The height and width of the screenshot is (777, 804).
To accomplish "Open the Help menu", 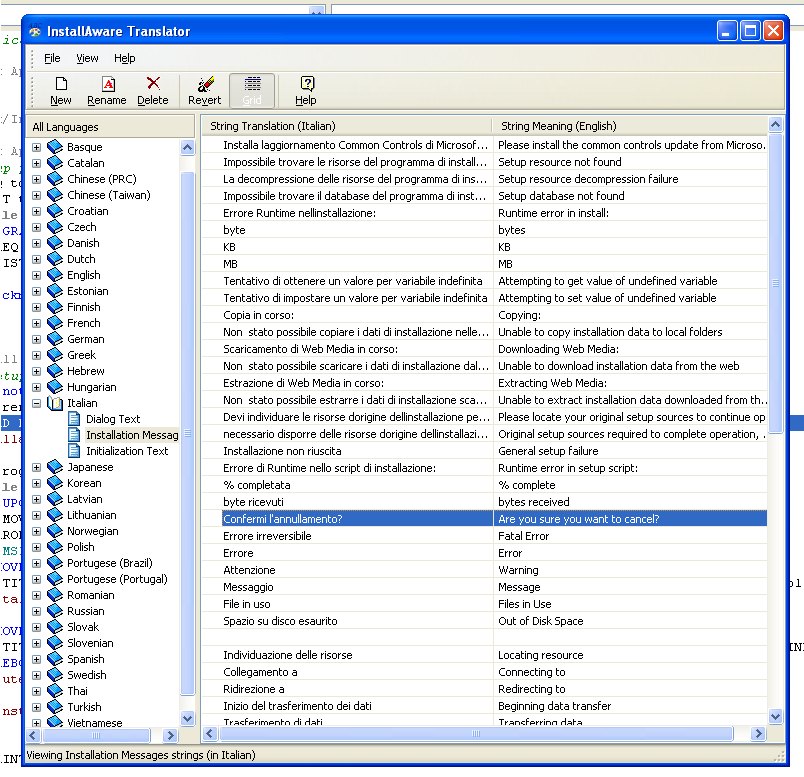I will coord(125,58).
